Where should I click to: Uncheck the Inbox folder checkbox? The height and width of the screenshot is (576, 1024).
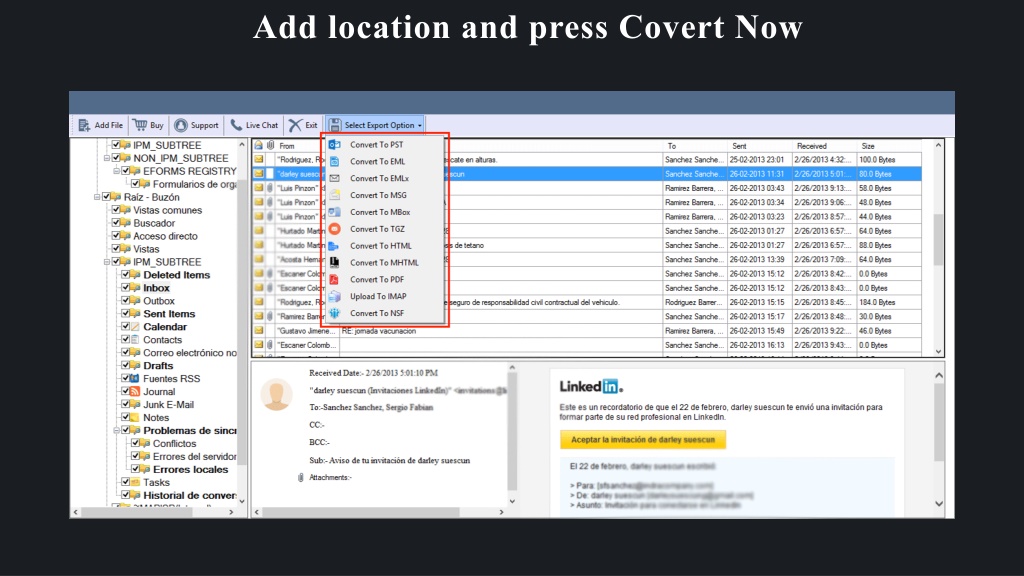(x=125, y=288)
